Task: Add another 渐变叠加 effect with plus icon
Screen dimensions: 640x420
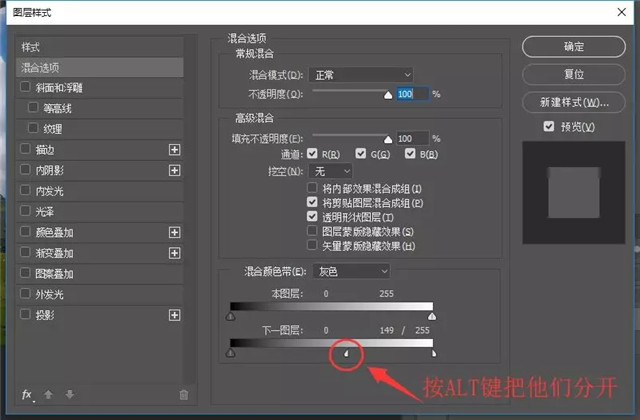Action: [174, 253]
